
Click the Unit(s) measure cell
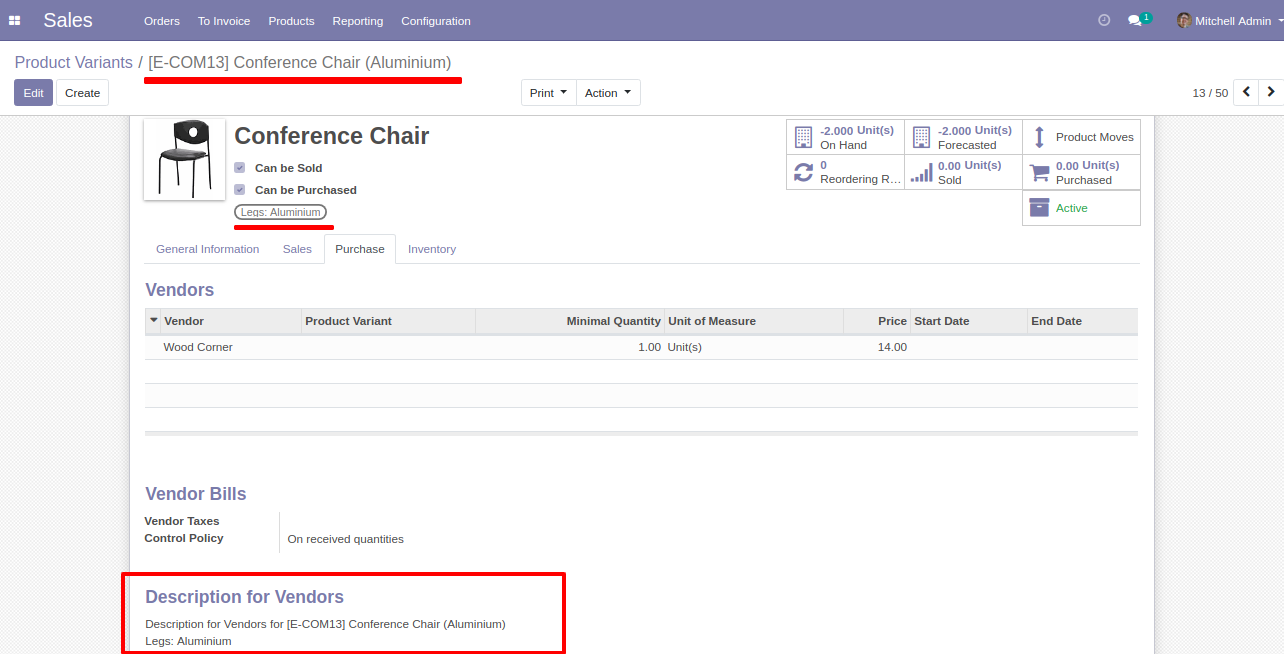(754, 347)
